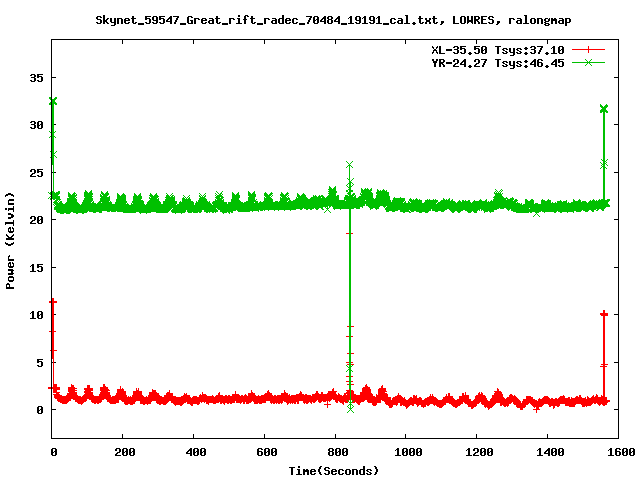Click the red peak marker at plot start

[53, 302]
